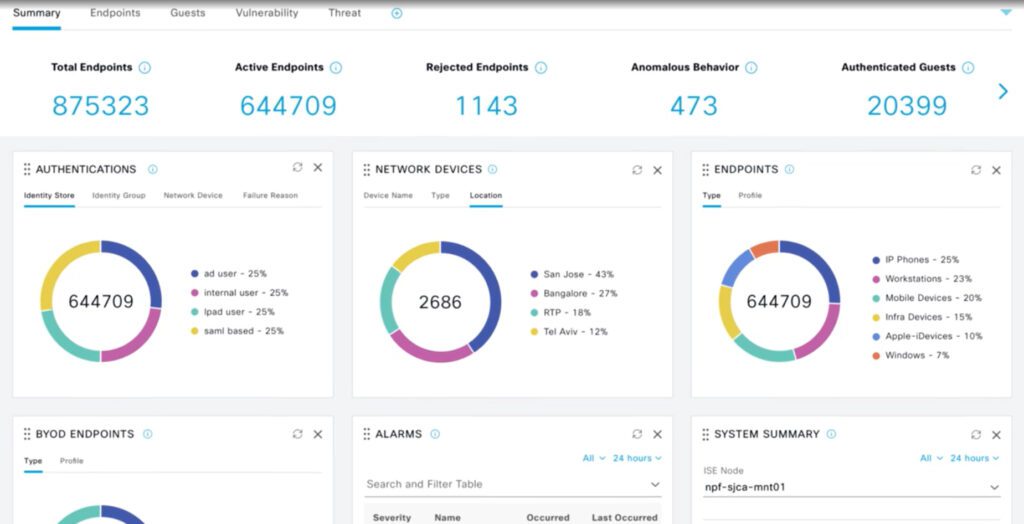Refresh the BYOD Endpoints dashlet
The width and height of the screenshot is (1024, 524).
298,434
